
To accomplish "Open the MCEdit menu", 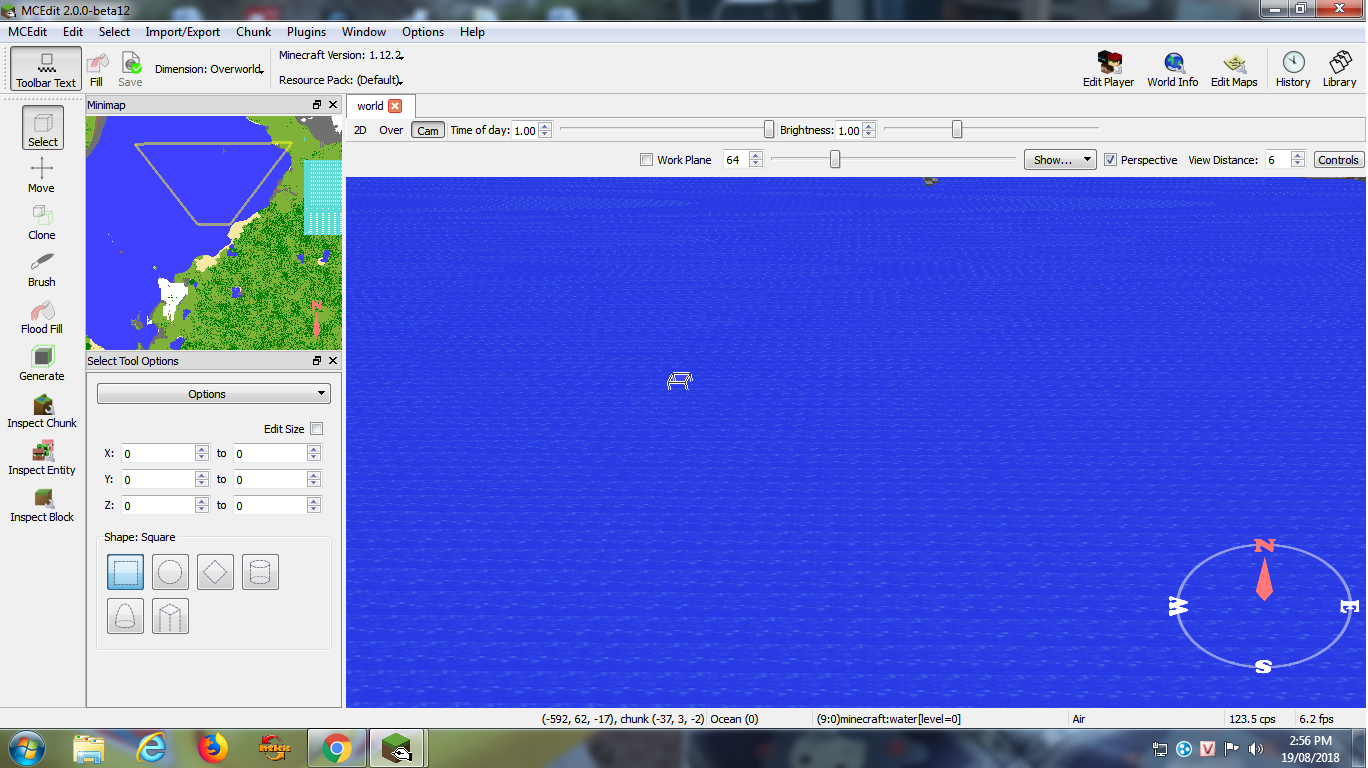I will 28,32.
